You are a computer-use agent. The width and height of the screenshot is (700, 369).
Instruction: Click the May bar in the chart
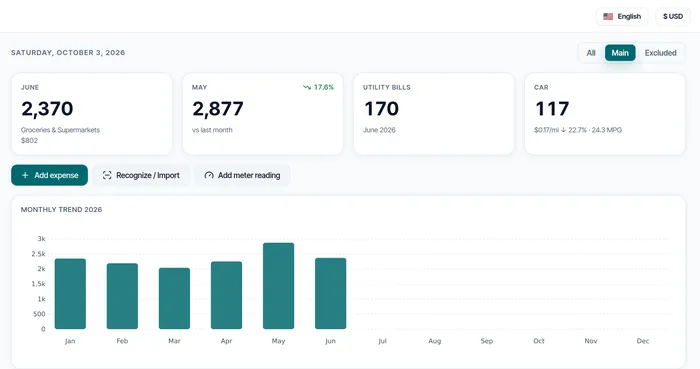click(x=279, y=286)
